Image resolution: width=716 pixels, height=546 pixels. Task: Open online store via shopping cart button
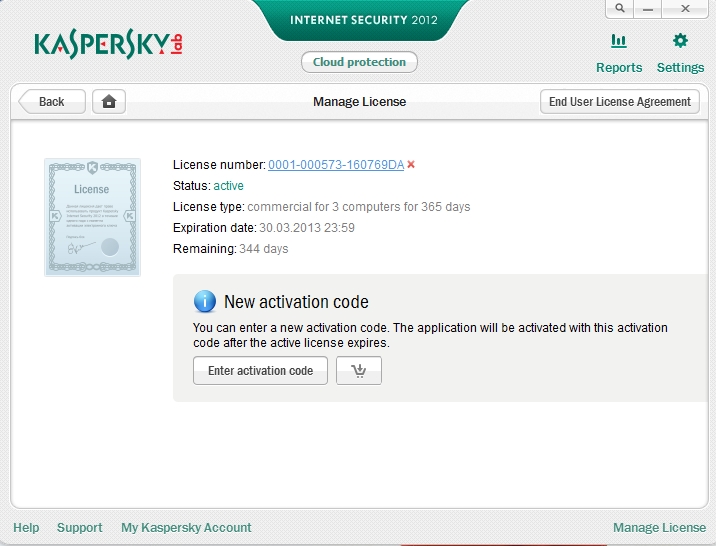click(359, 370)
